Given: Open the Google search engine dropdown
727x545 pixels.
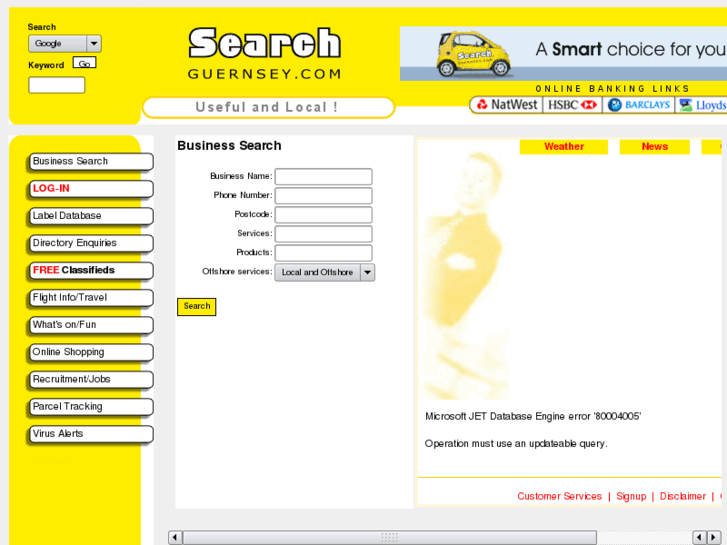Looking at the screenshot, I should click(65, 44).
